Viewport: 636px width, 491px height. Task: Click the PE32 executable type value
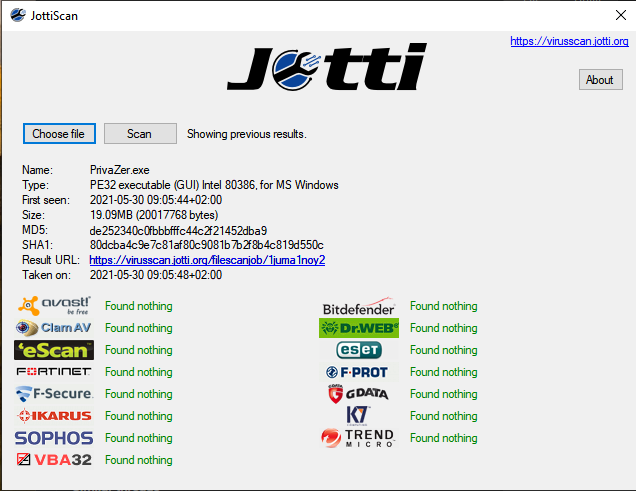tap(214, 185)
